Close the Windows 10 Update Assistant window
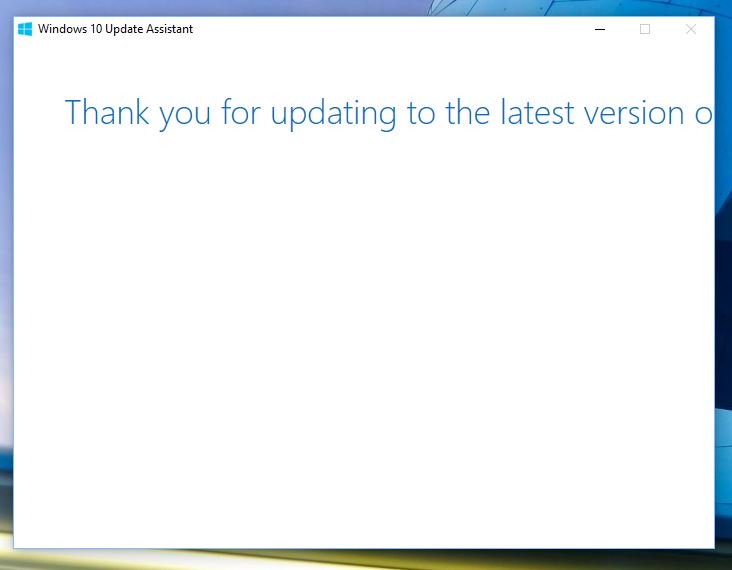The height and width of the screenshot is (570, 732). click(690, 29)
